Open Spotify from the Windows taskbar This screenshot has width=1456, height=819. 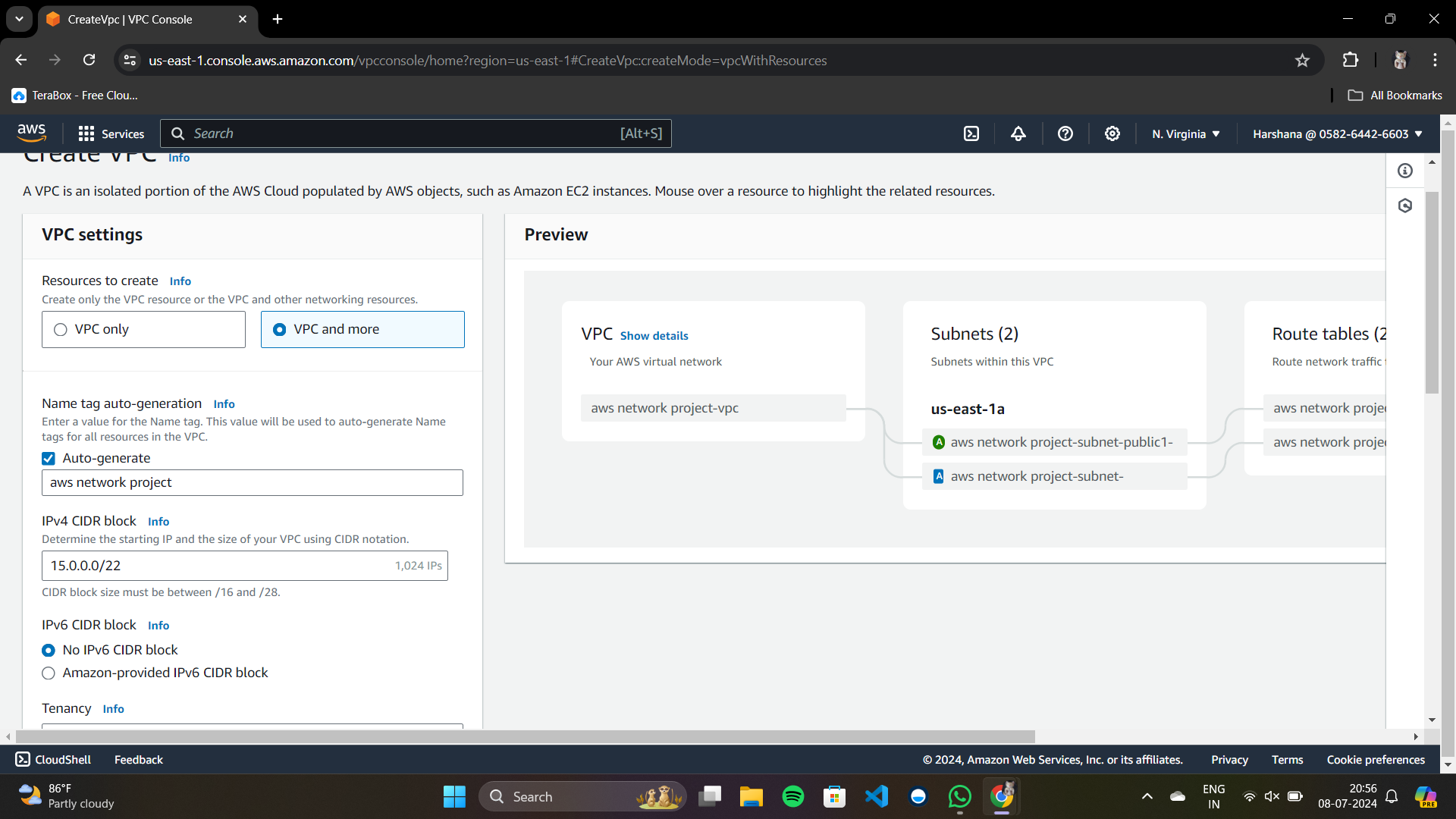click(793, 796)
